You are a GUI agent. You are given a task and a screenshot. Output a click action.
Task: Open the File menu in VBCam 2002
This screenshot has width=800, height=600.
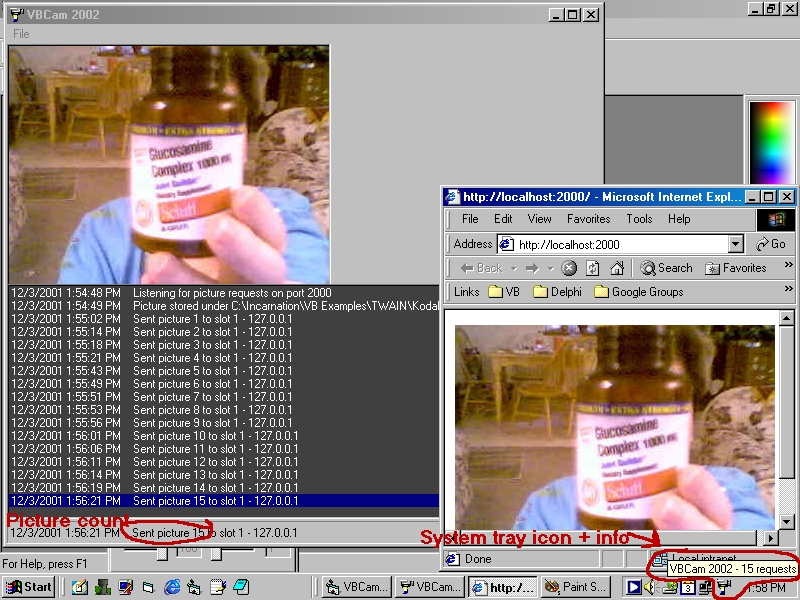(x=21, y=34)
